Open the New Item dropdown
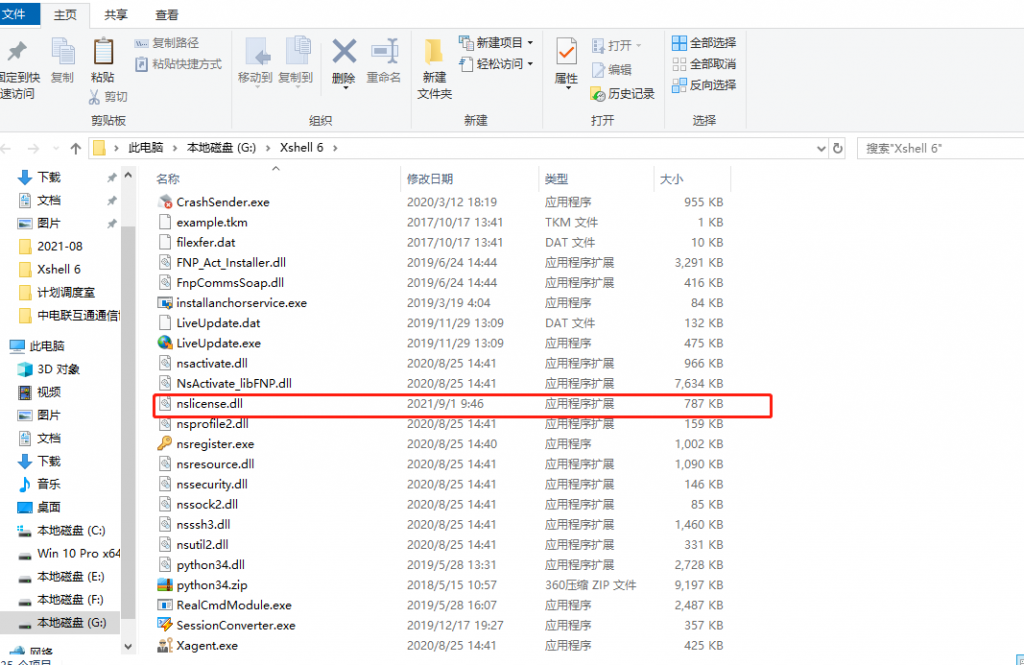This screenshot has width=1024, height=665. click(496, 43)
